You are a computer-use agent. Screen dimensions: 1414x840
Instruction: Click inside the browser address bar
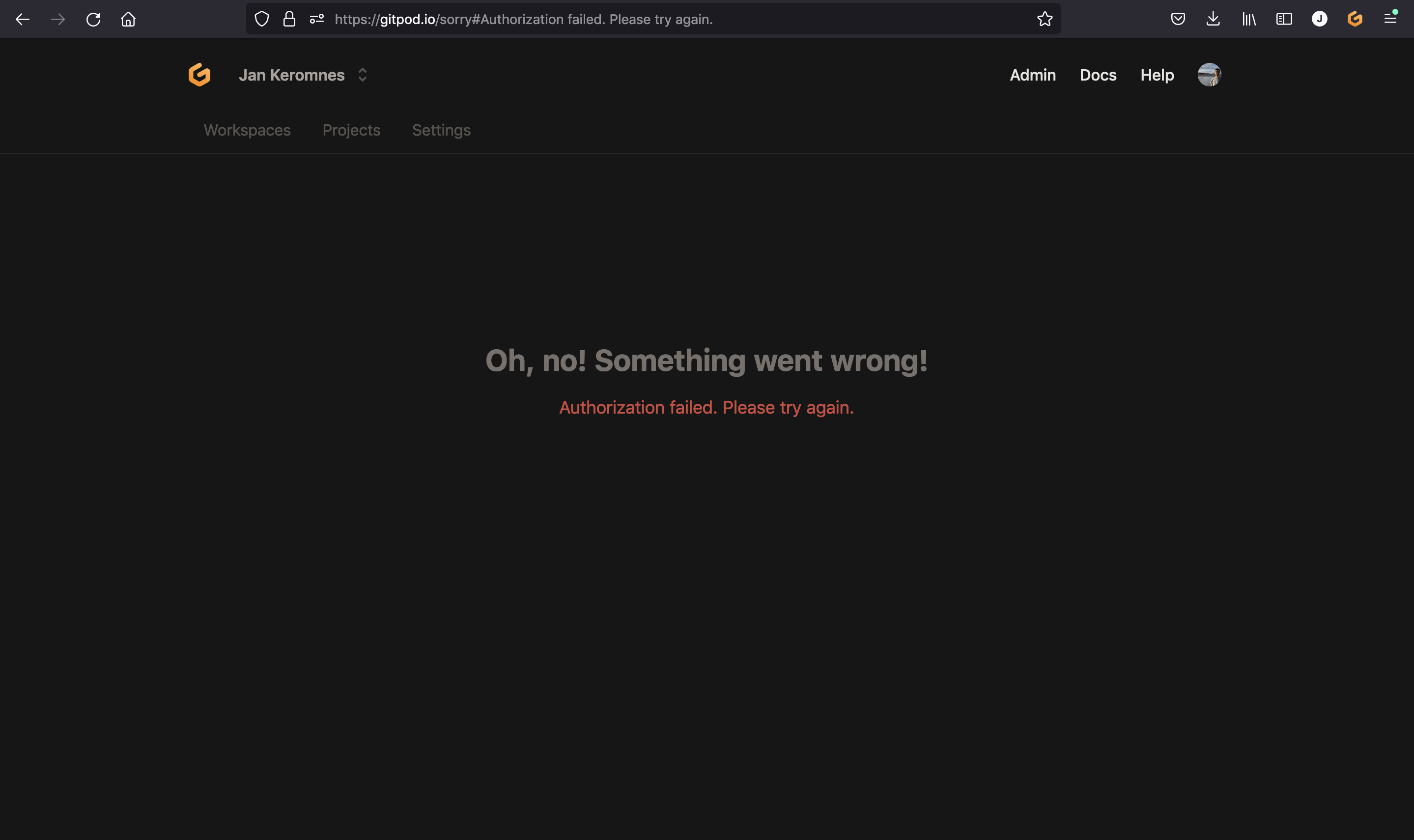(622, 19)
